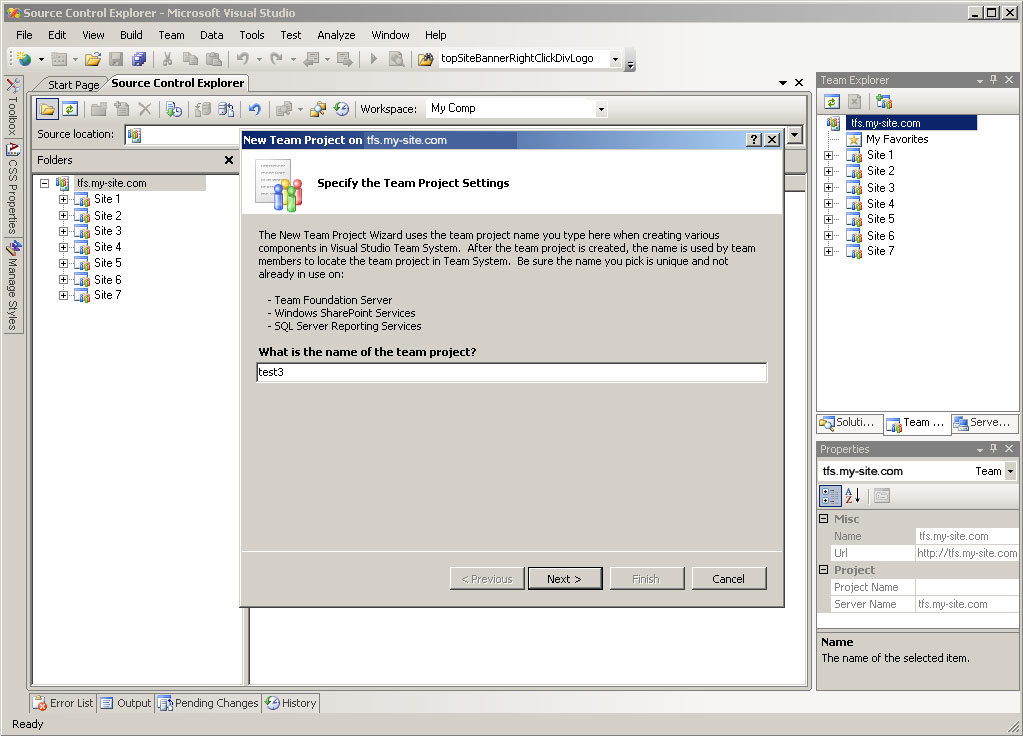
Task: Expand Site 4 in the Folders tree
Action: (x=63, y=247)
